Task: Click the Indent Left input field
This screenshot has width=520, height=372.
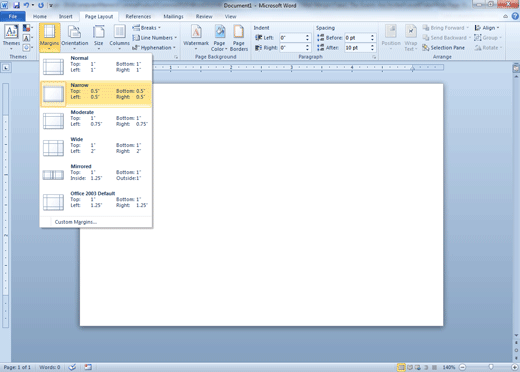Action: tap(292, 38)
